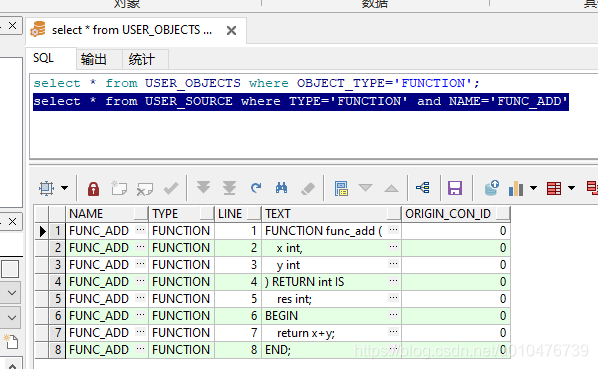This screenshot has width=598, height=369.
Task: Switch to the 输出 tab
Action: 99,59
